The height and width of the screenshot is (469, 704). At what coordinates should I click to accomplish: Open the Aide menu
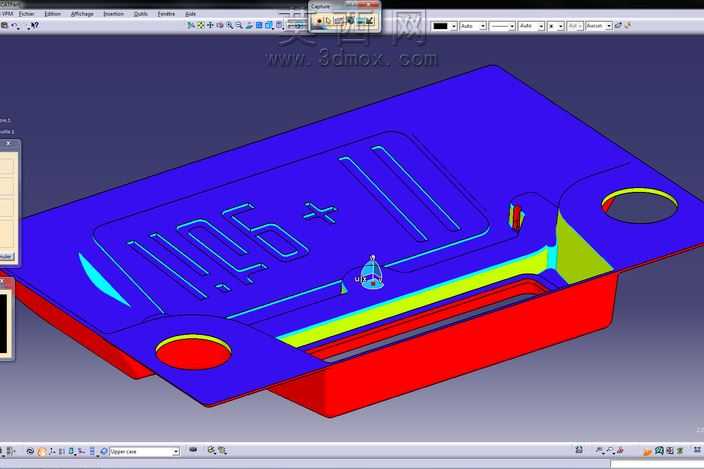190,14
